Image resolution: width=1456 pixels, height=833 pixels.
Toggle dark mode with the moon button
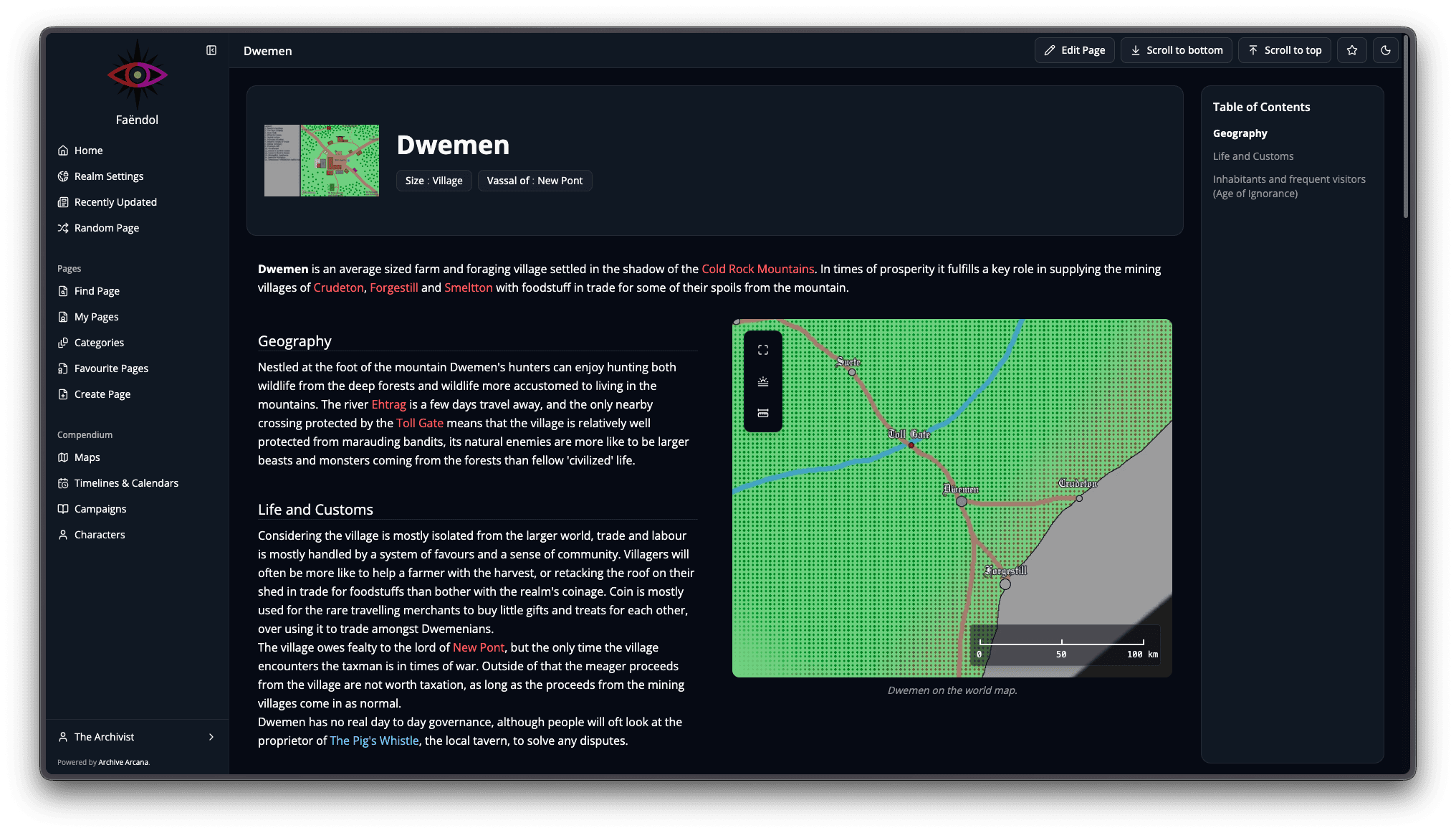click(1385, 50)
